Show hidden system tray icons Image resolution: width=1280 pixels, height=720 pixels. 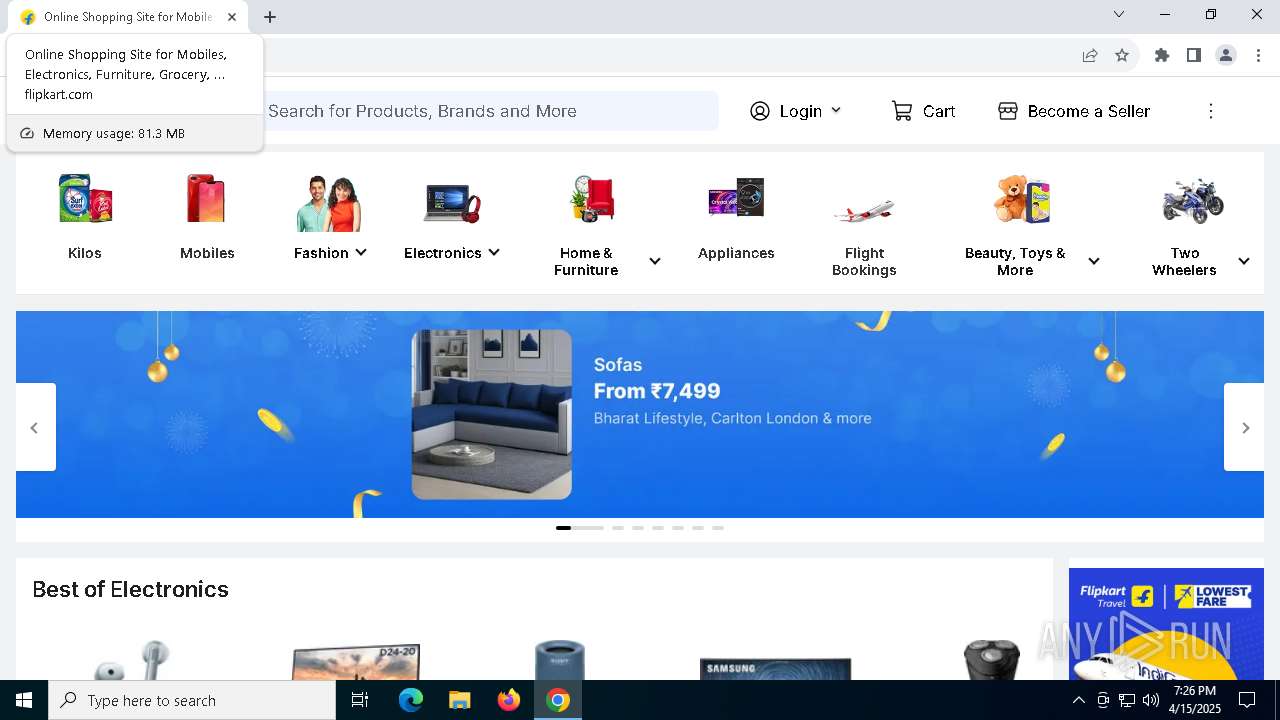(1078, 700)
